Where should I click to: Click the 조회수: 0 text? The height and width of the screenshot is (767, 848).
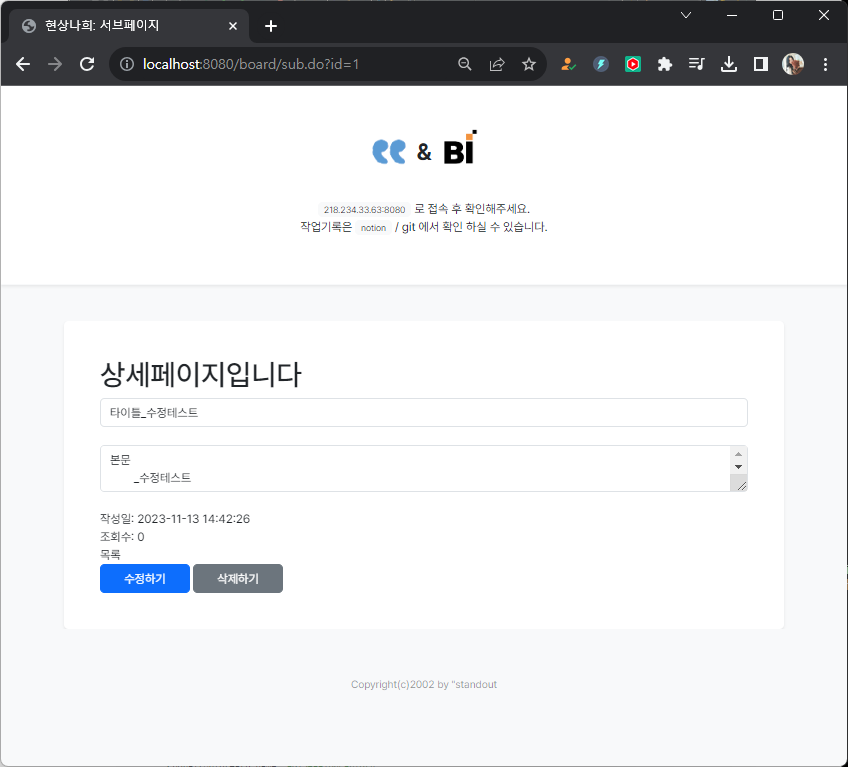pyautogui.click(x=122, y=537)
